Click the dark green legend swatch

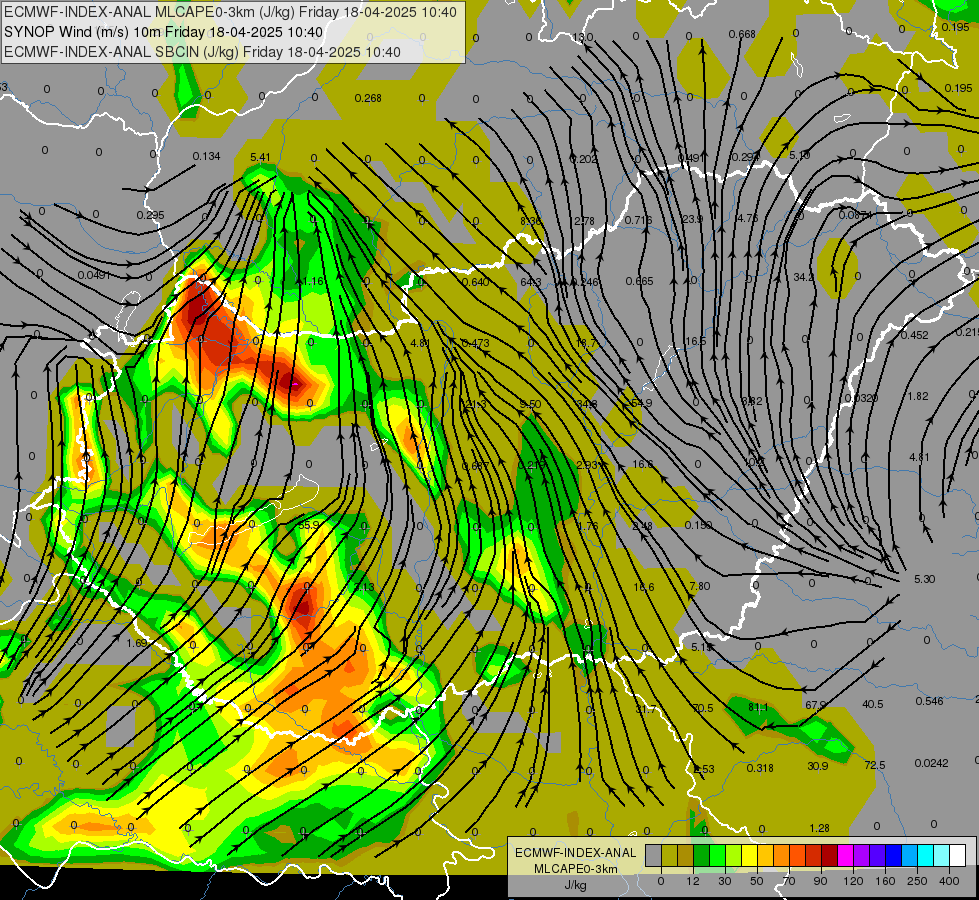701,856
